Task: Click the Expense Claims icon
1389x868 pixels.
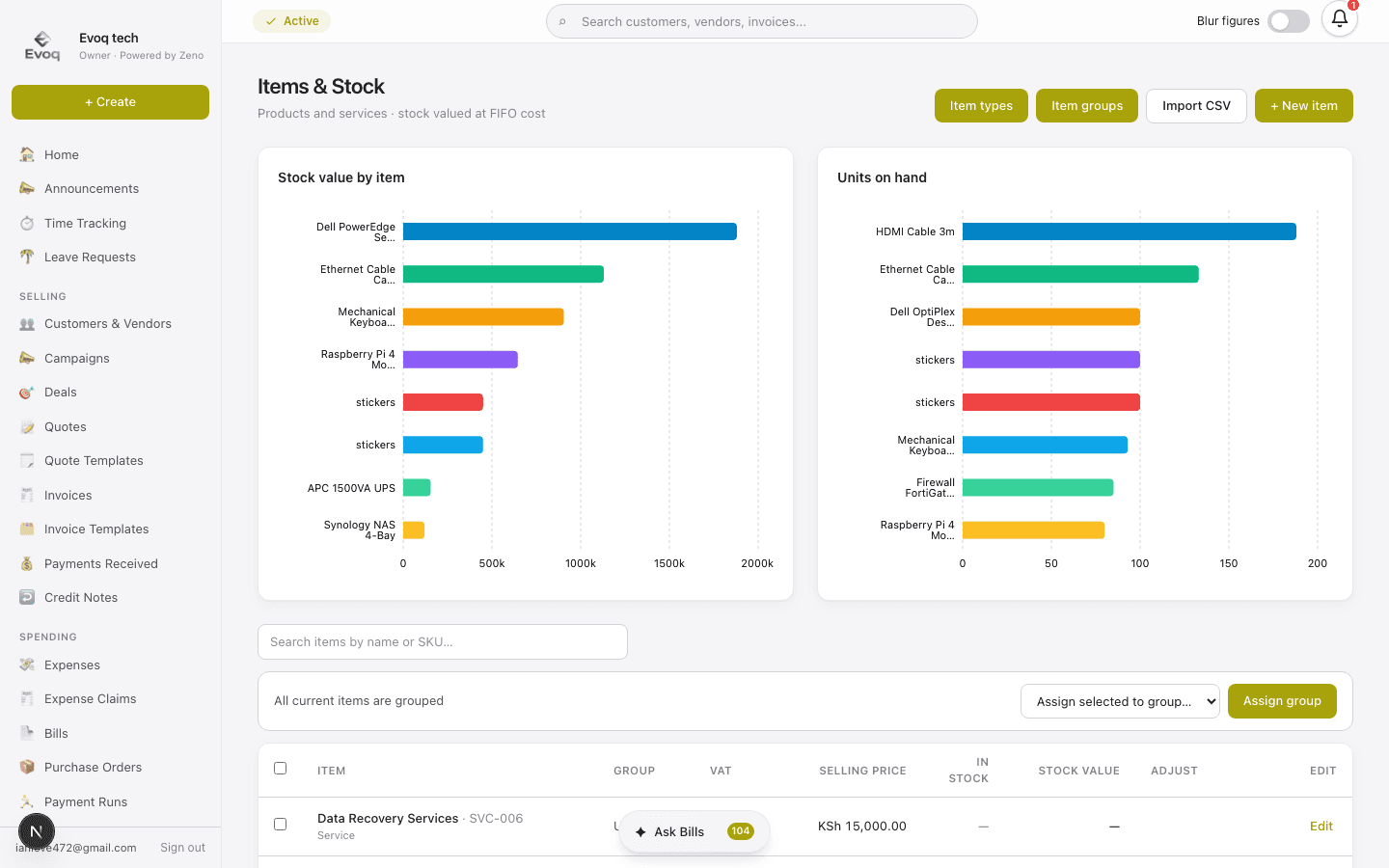Action: pyautogui.click(x=27, y=699)
